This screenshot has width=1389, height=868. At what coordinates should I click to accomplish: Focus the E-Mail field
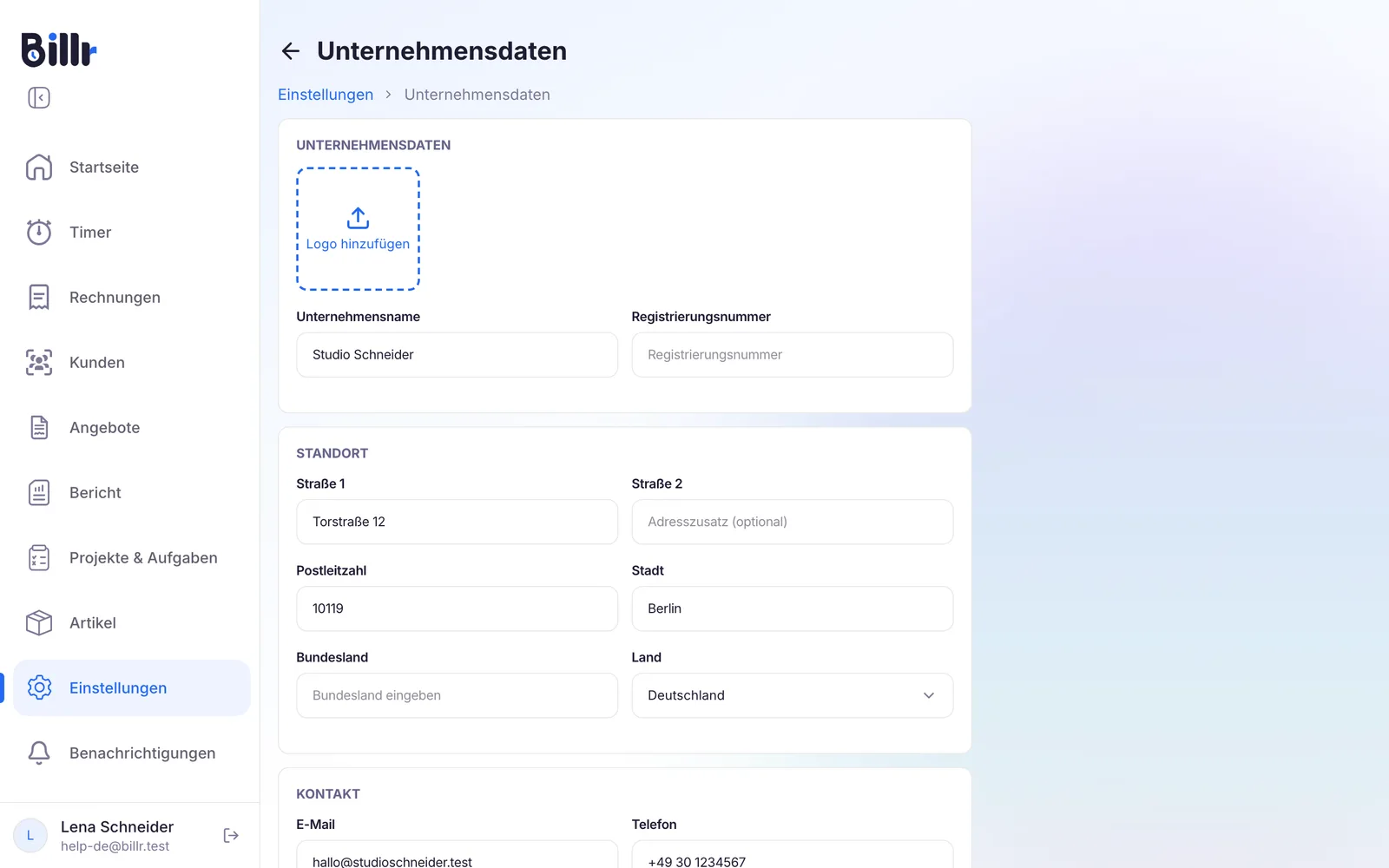coord(457,854)
